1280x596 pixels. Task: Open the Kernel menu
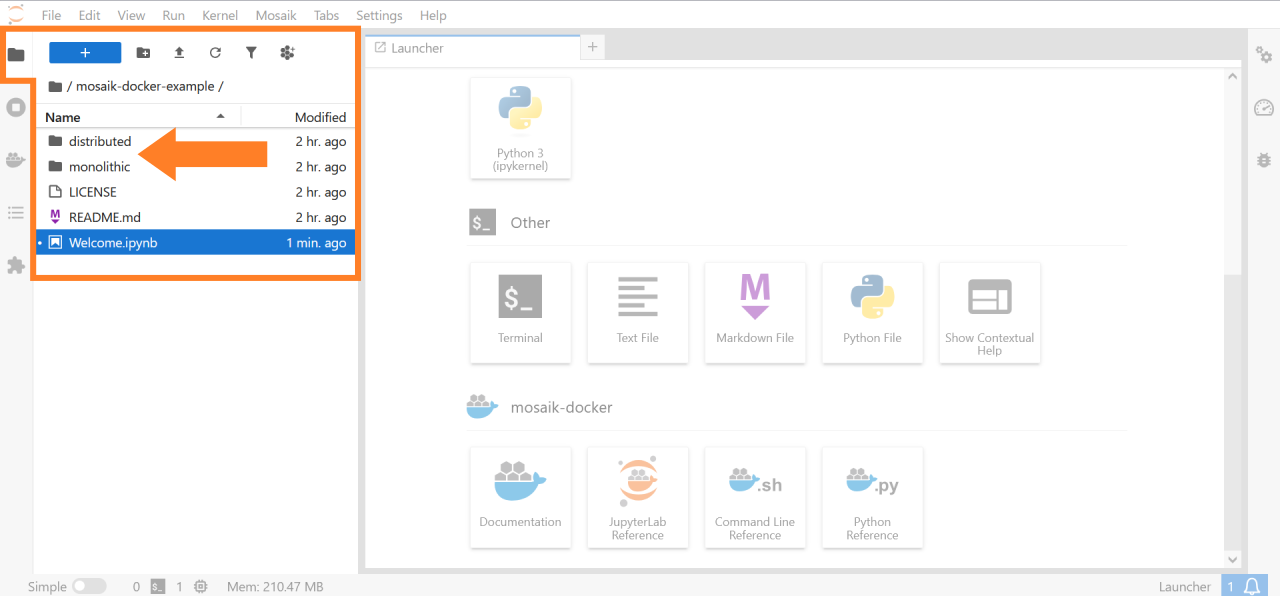220,16
